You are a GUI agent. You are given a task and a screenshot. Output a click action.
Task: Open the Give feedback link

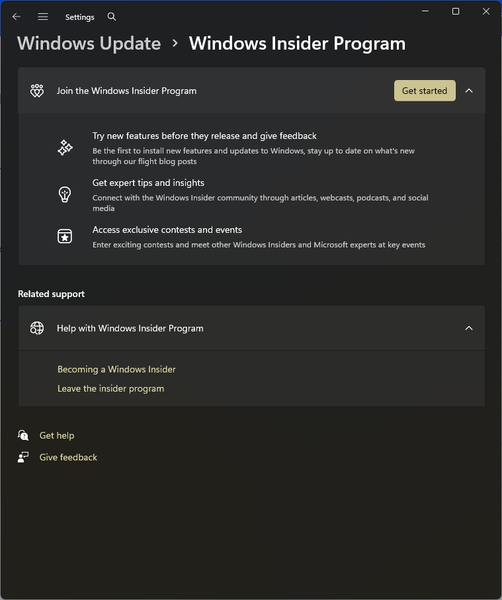click(68, 457)
